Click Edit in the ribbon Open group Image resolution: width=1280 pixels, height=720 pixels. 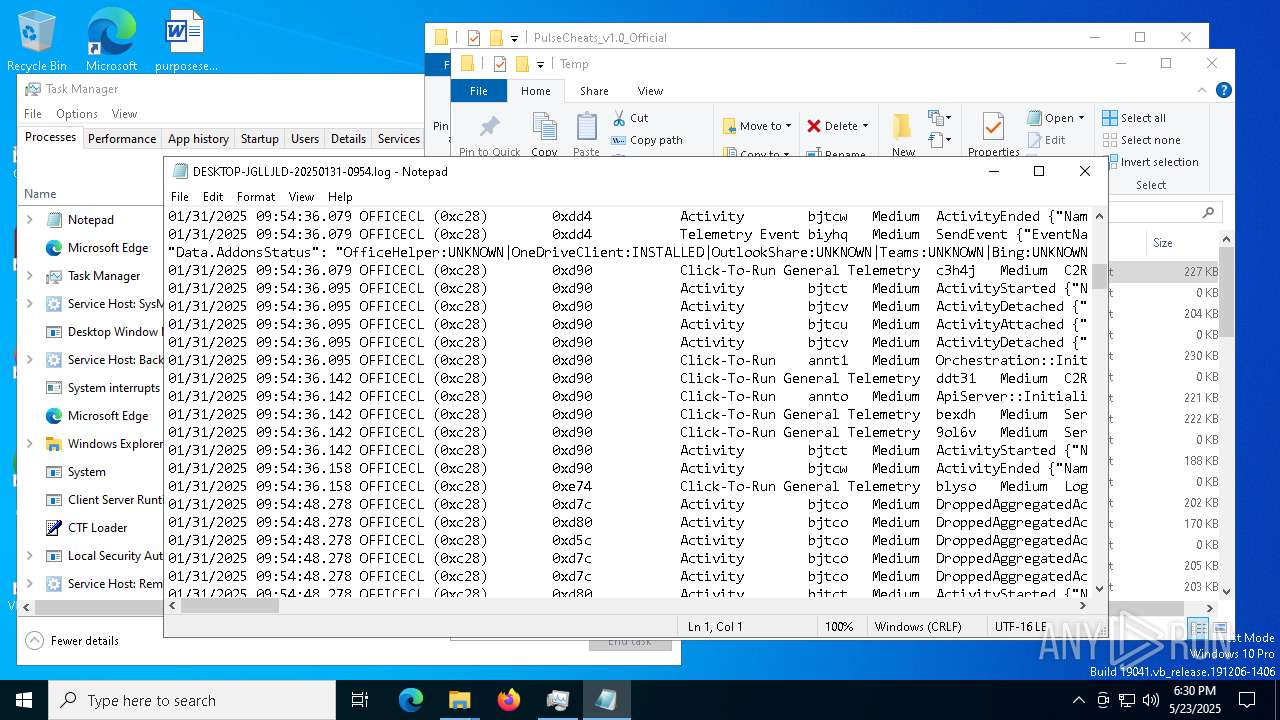pyautogui.click(x=1046, y=140)
